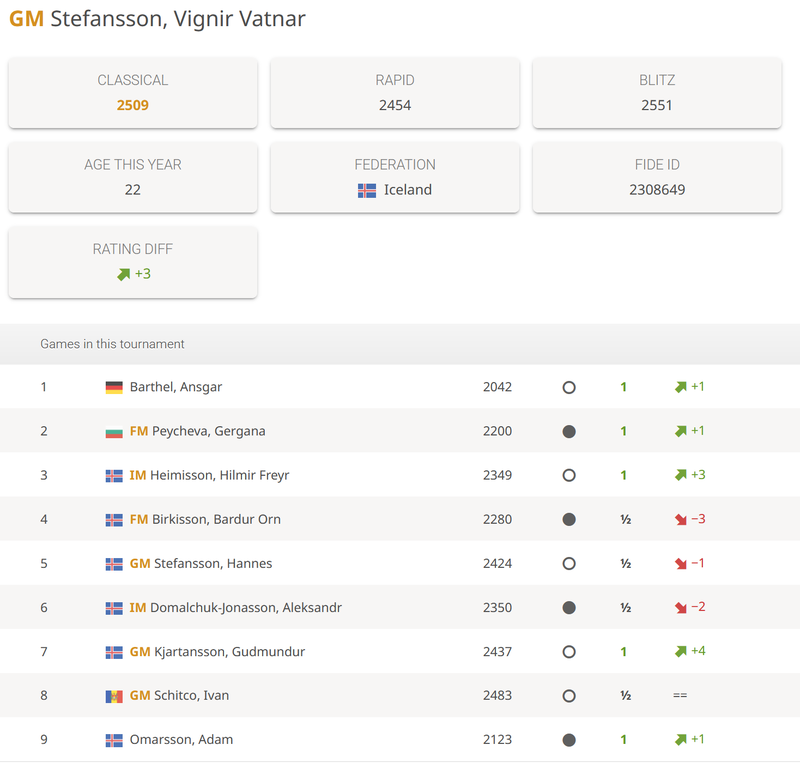Image resolution: width=800 pixels, height=763 pixels.
Task: Click the GM Stefansson, Vignir Vatnar title
Action: (158, 19)
